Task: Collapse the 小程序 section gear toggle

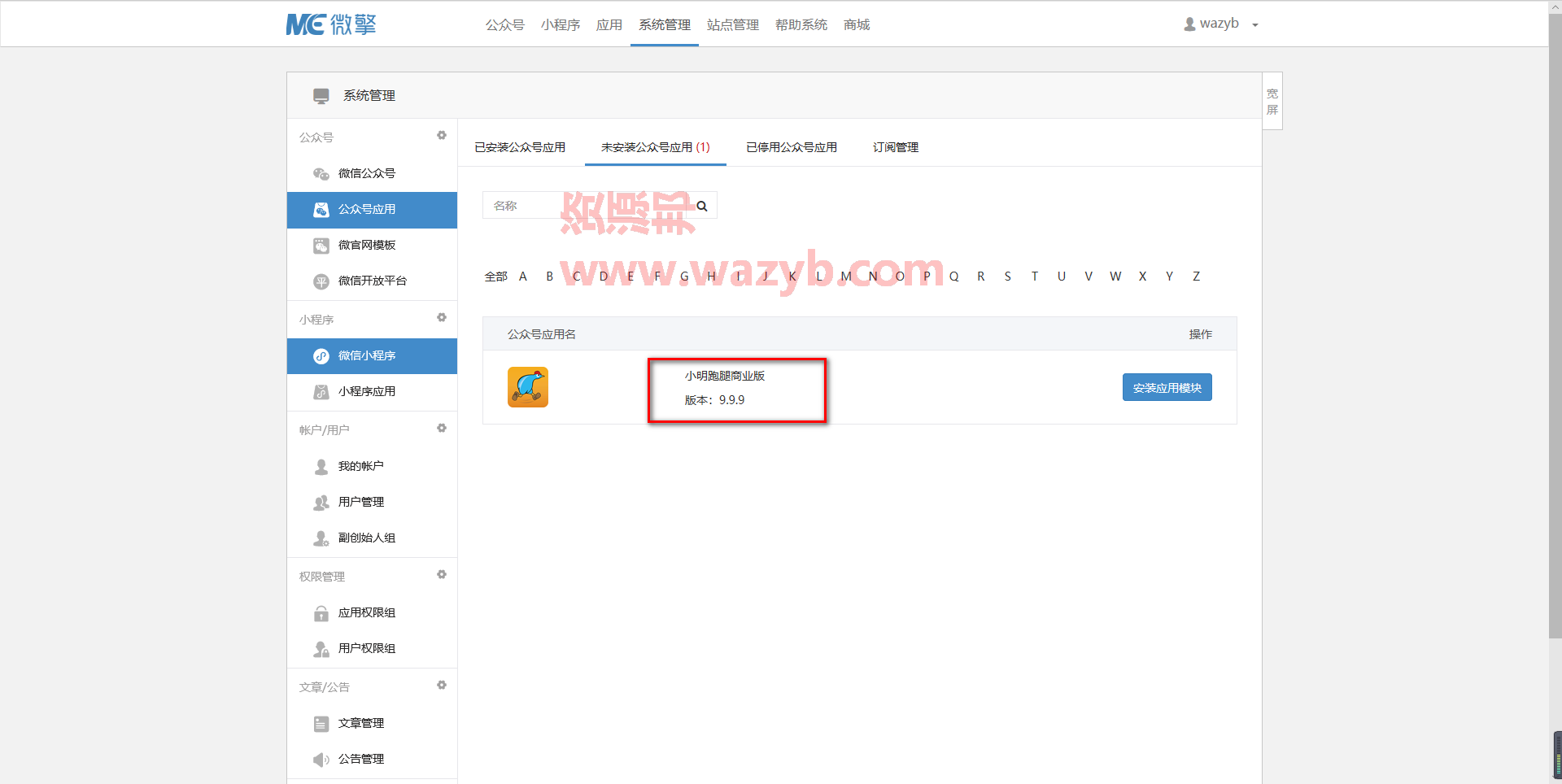Action: point(442,318)
